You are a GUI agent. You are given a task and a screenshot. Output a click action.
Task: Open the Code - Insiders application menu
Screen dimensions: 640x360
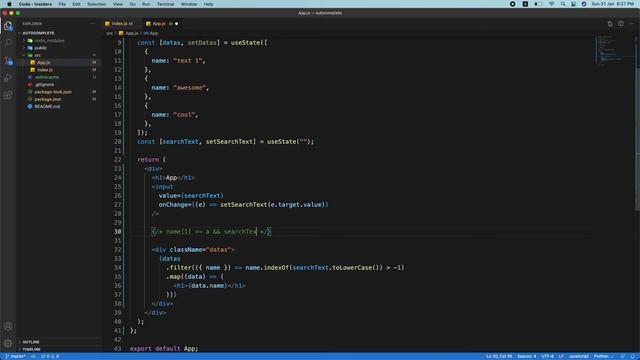[35, 4]
